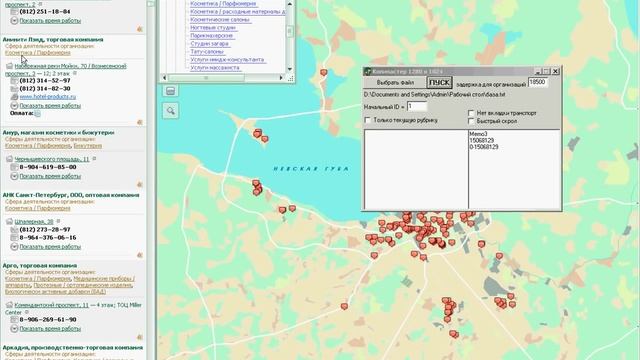The width and height of the screenshot is (640, 360).
Task: Click the orange icon at the bottom of the Авинти Лэнд card
Action: coord(140,122)
